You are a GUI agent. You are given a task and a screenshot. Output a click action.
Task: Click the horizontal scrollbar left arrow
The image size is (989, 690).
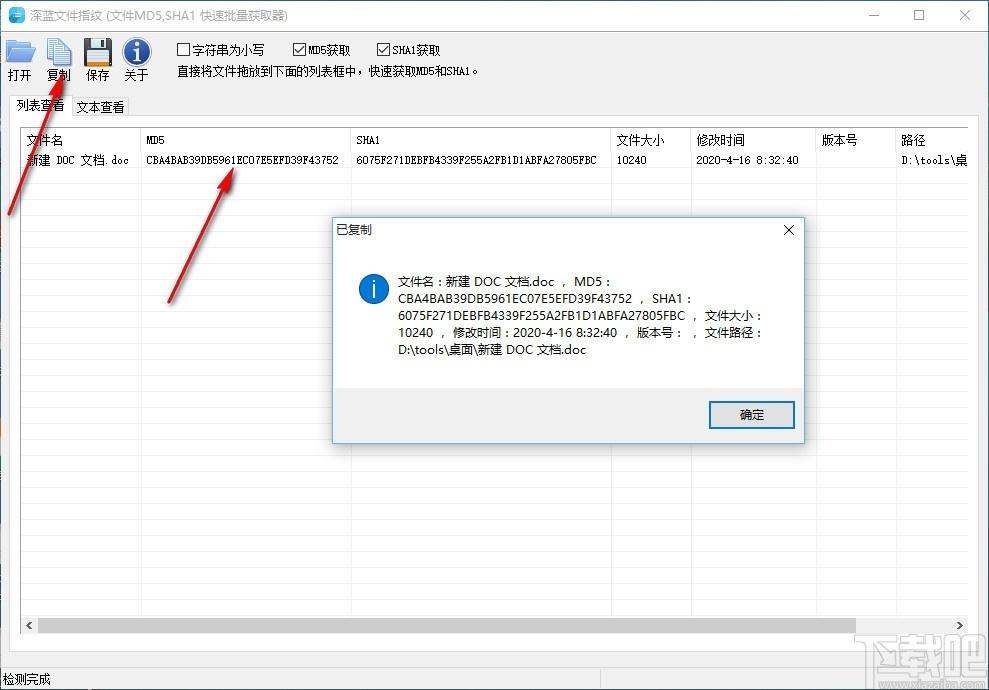point(29,625)
